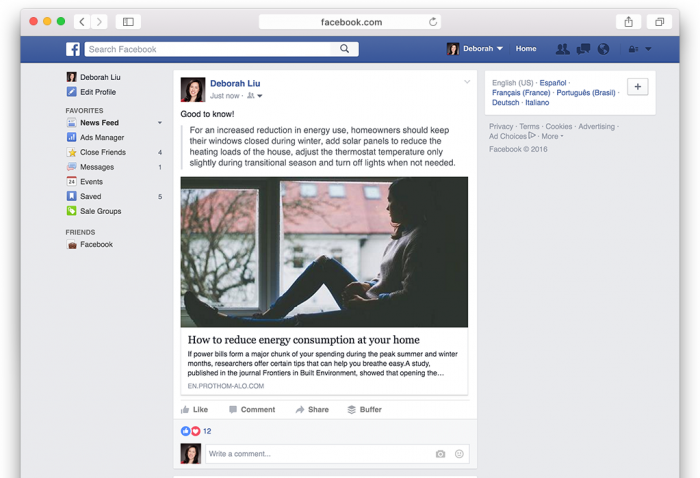This screenshot has width=700, height=478.
Task: Click Comment button on post
Action: (x=252, y=409)
